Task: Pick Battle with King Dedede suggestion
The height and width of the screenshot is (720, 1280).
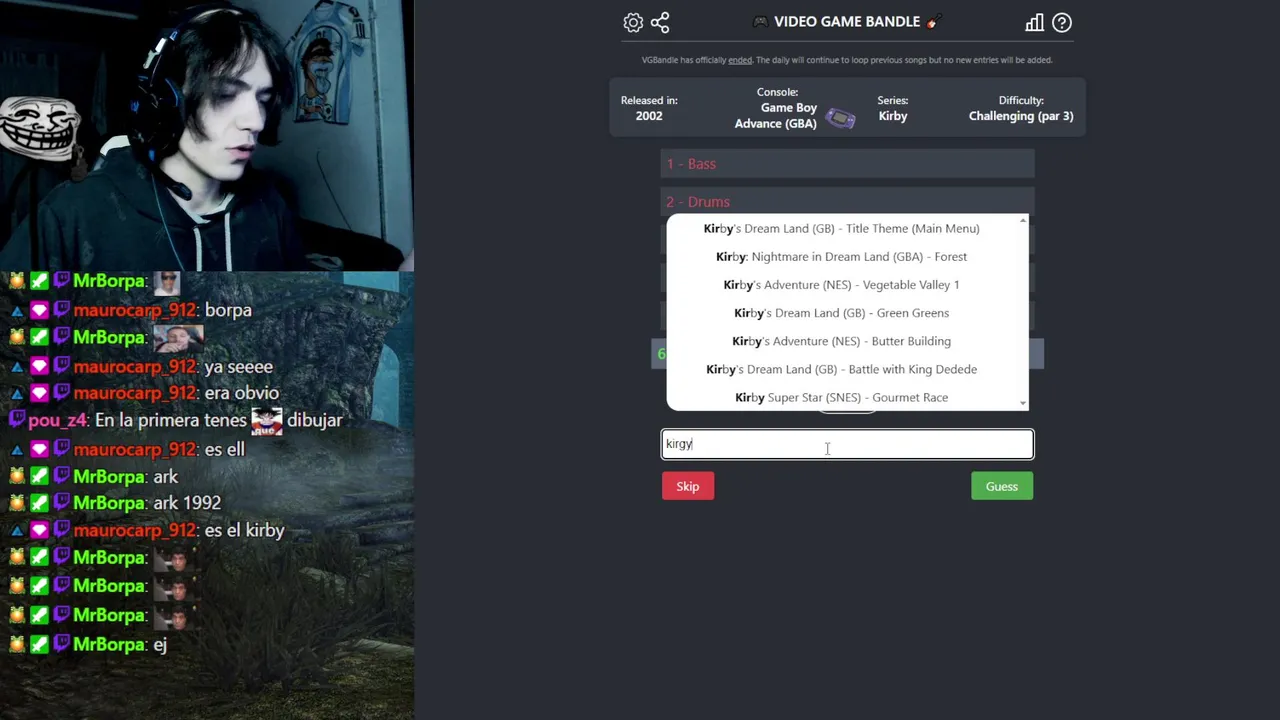Action: [x=842, y=369]
